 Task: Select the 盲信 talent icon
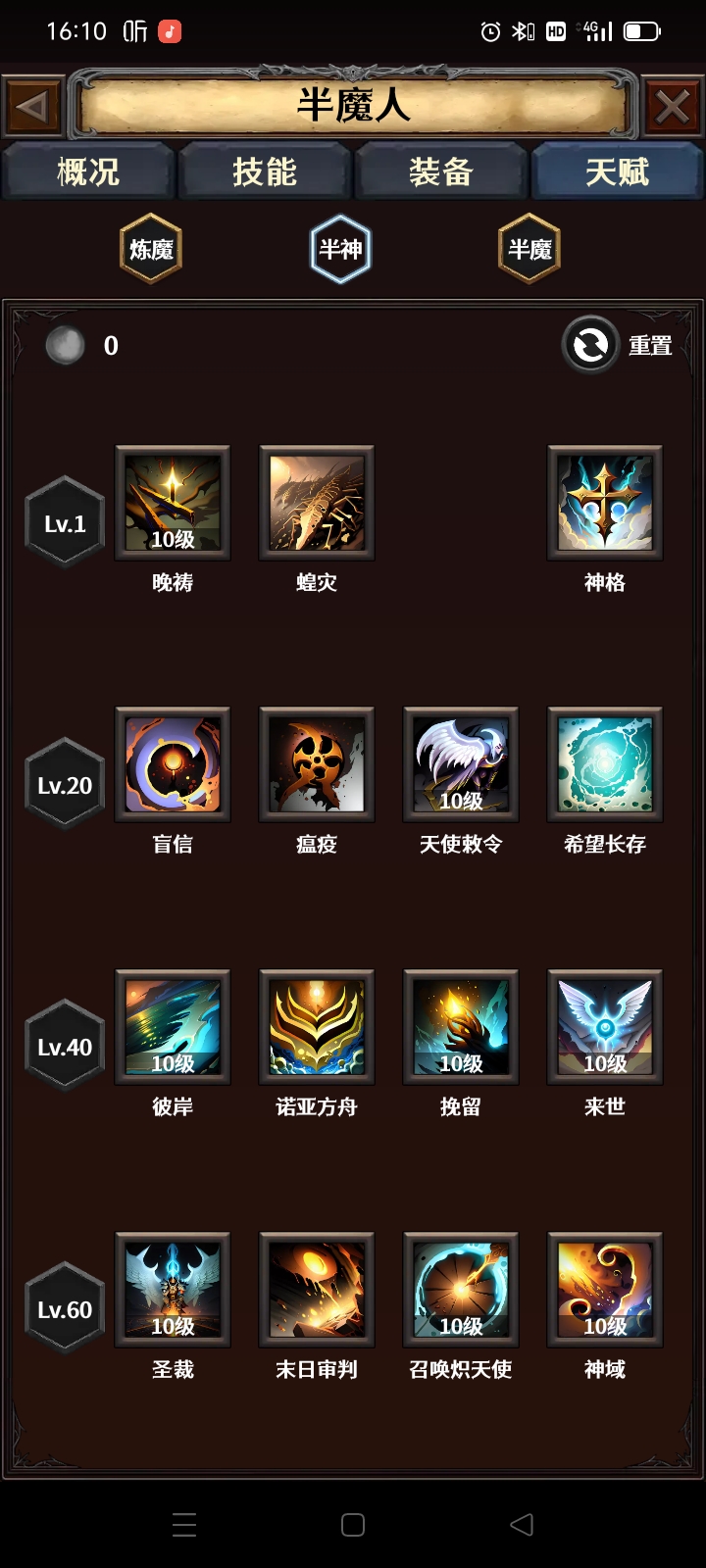173,764
